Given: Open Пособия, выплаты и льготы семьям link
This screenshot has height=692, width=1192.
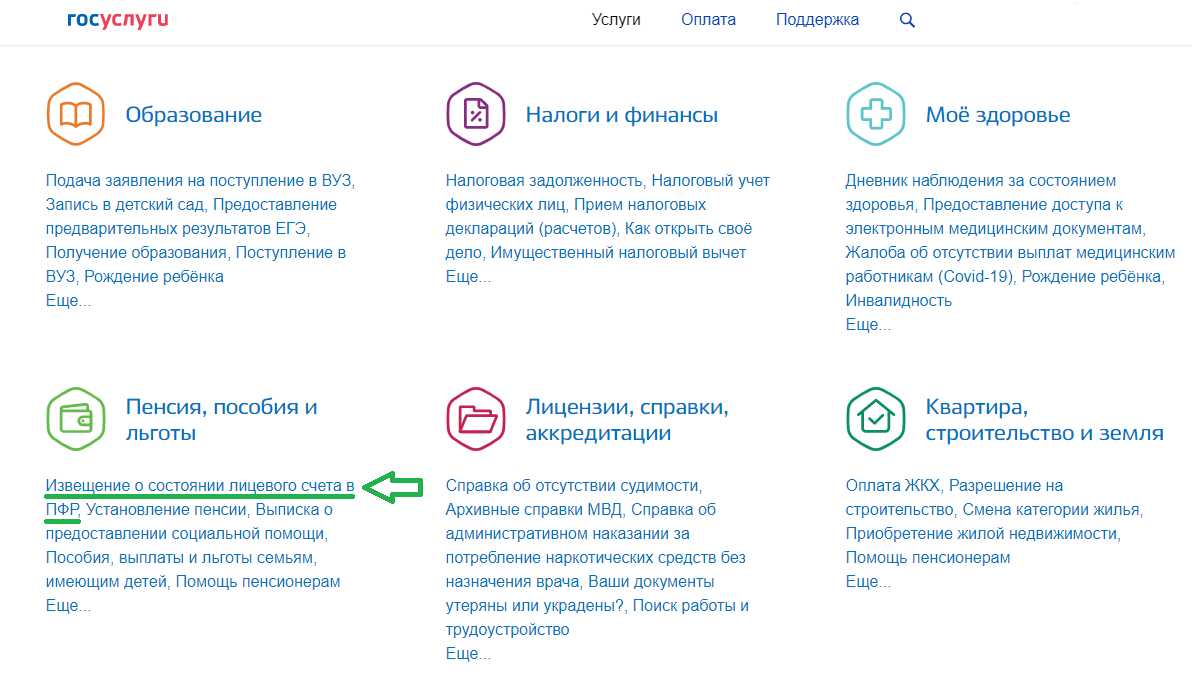Looking at the screenshot, I should 179,557.
